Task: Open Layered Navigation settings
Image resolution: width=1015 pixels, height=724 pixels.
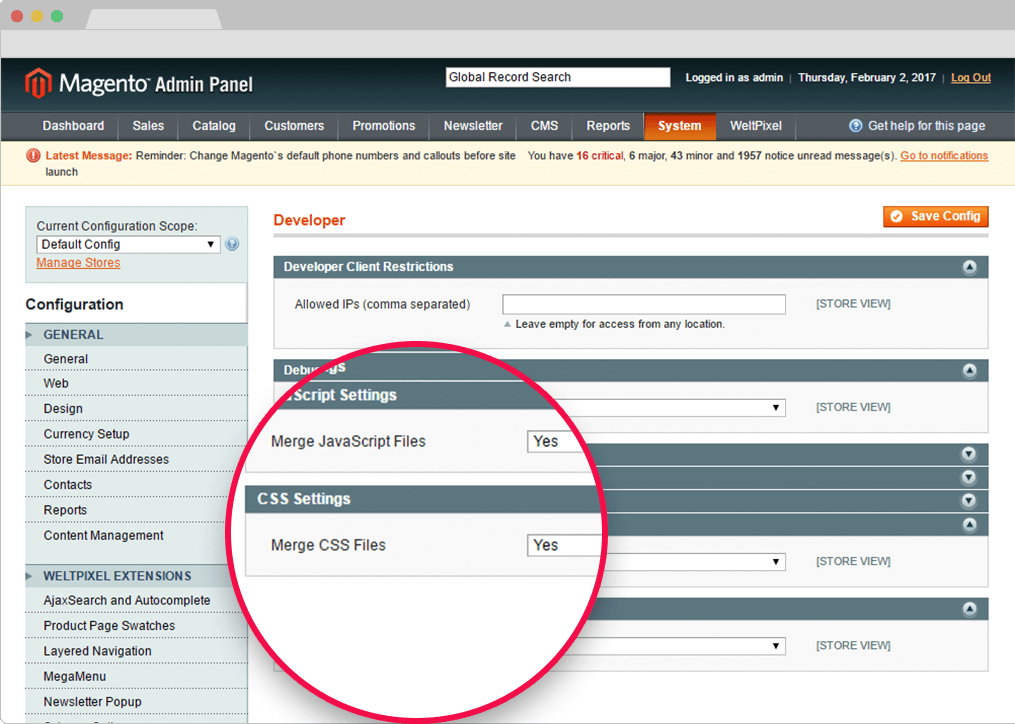Action: 137,651
